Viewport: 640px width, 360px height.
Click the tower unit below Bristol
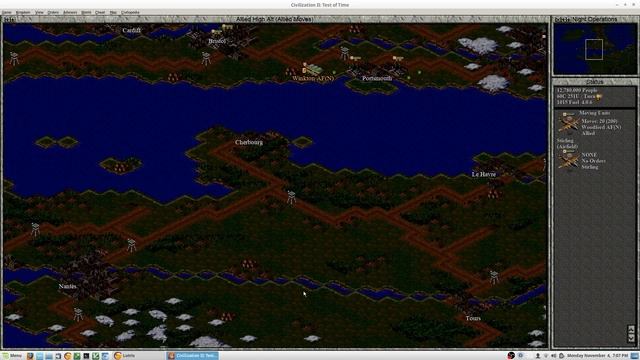(x=206, y=58)
